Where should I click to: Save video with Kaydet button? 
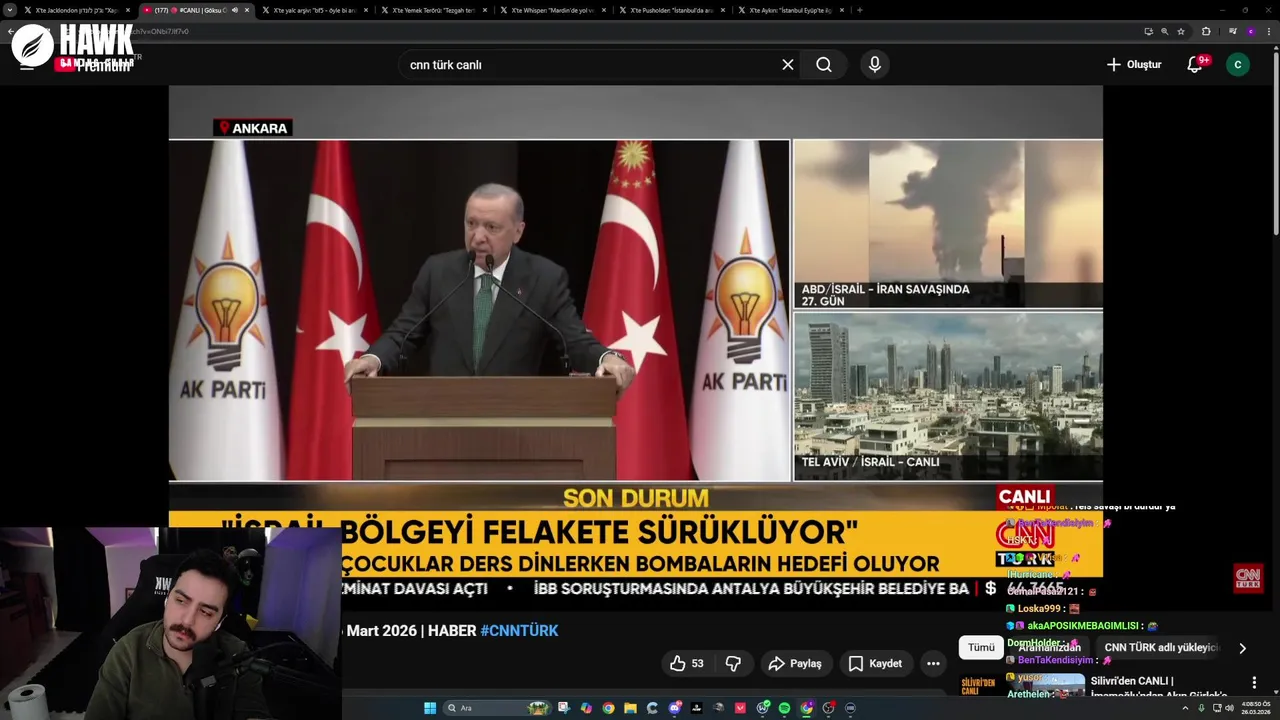pyautogui.click(x=875, y=663)
